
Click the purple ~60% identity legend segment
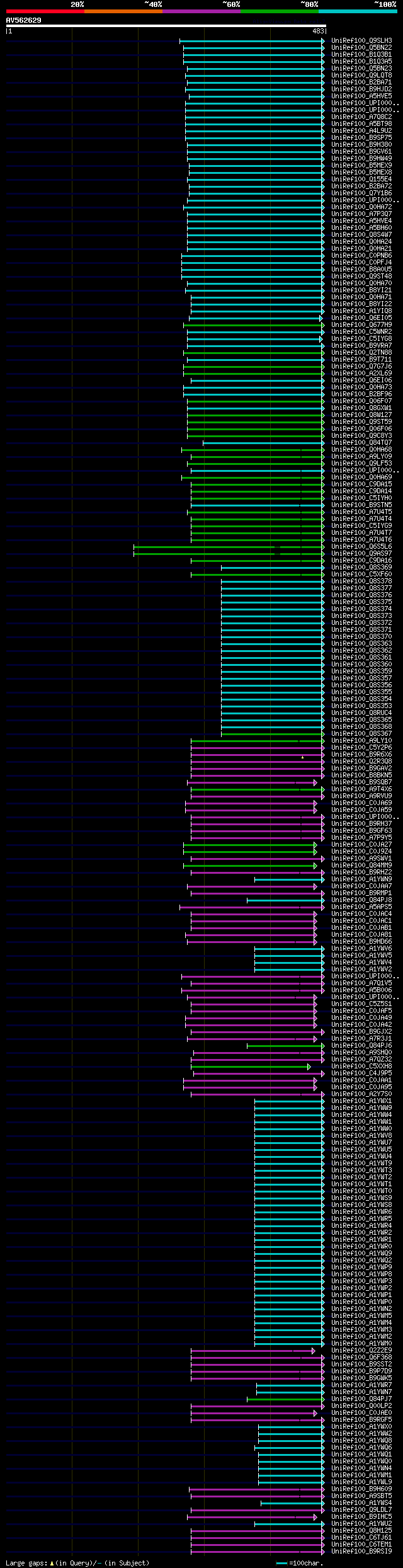pyautogui.click(x=201, y=11)
